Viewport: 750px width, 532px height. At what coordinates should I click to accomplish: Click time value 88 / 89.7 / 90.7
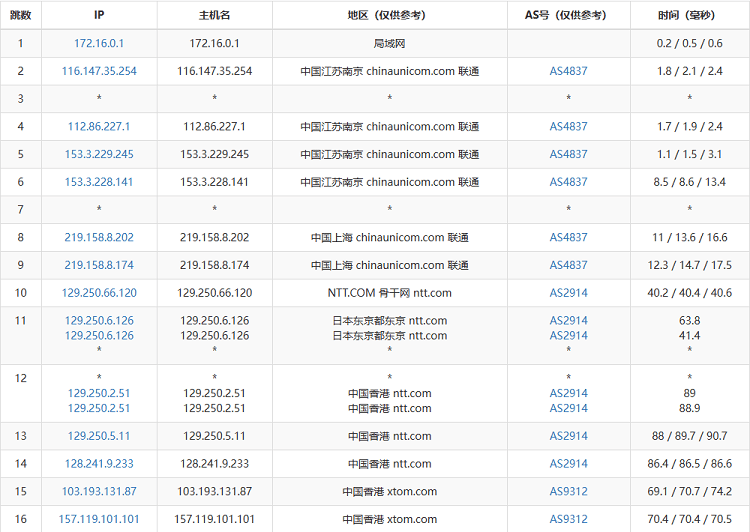689,436
